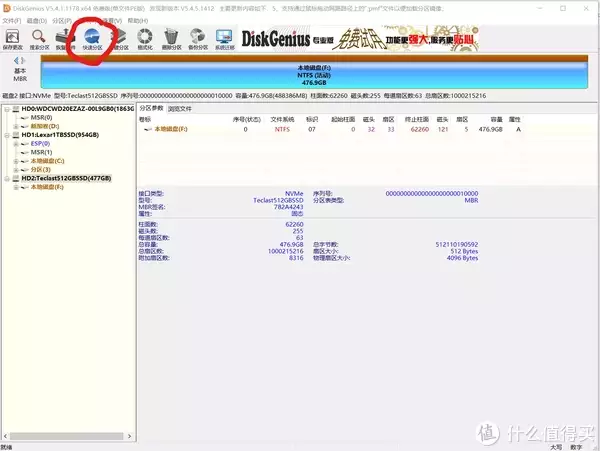Viewport: 600px width, 451px height.
Task: Click the disk icon of HD0:WDCWD20EZAZ
Action: tap(16, 109)
